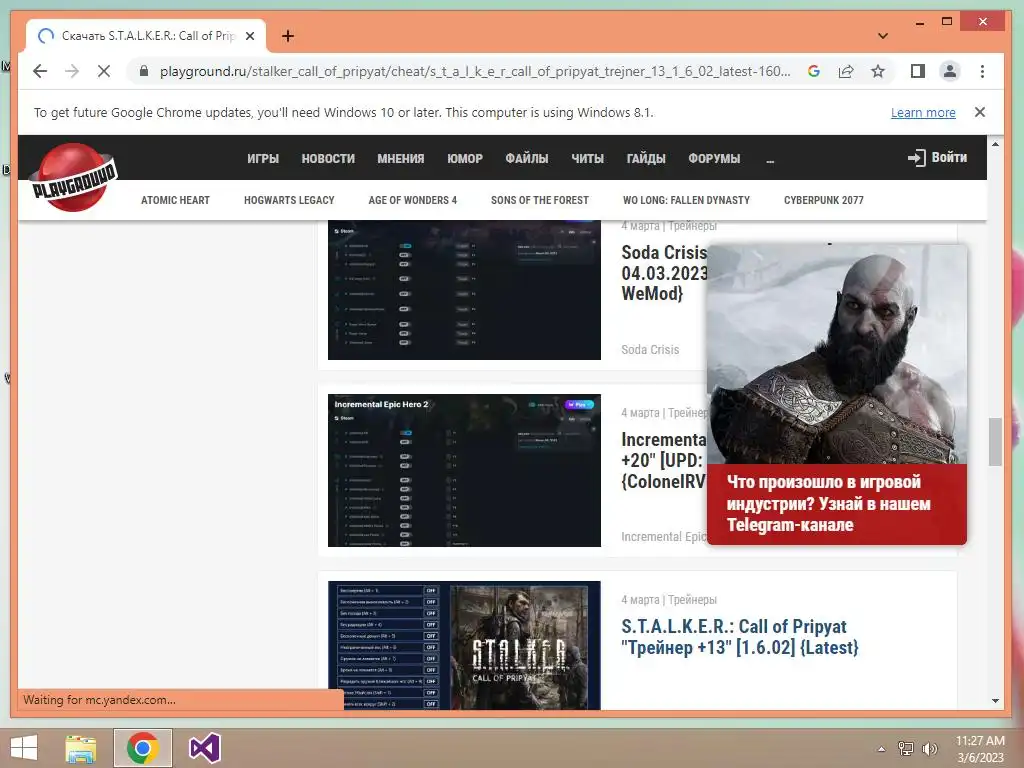Open the Soda Crisis trainer thumbnail
Screen dimensions: 1024x768
coord(464,290)
